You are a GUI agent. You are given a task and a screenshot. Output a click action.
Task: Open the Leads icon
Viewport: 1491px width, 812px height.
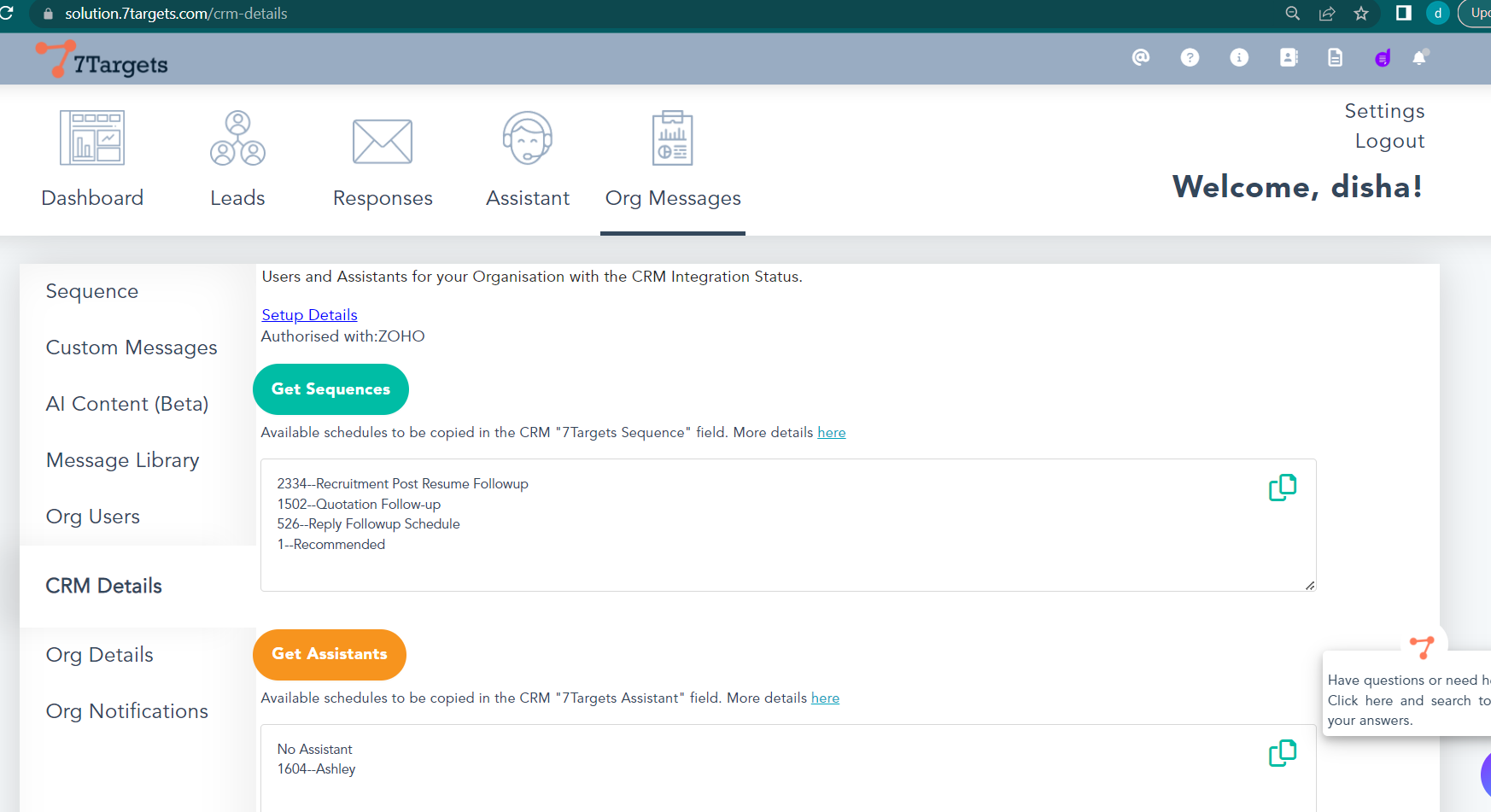click(237, 137)
